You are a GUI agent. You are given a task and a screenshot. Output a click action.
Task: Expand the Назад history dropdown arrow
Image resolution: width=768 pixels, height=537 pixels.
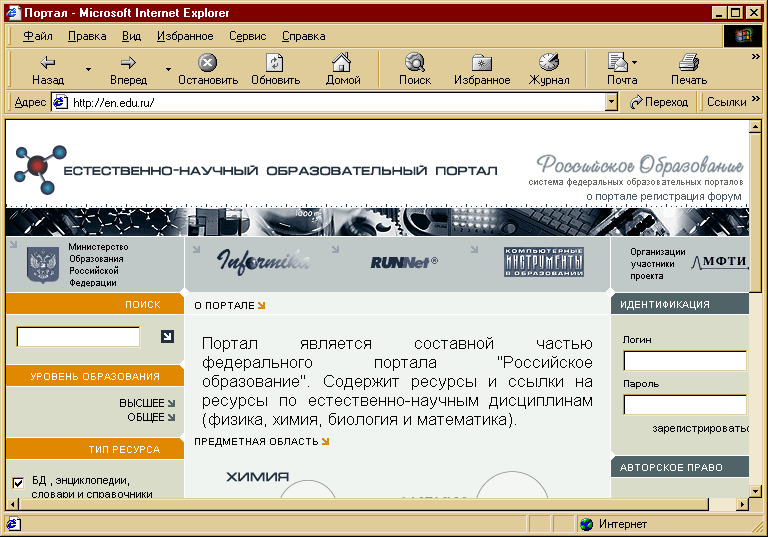coord(88,70)
